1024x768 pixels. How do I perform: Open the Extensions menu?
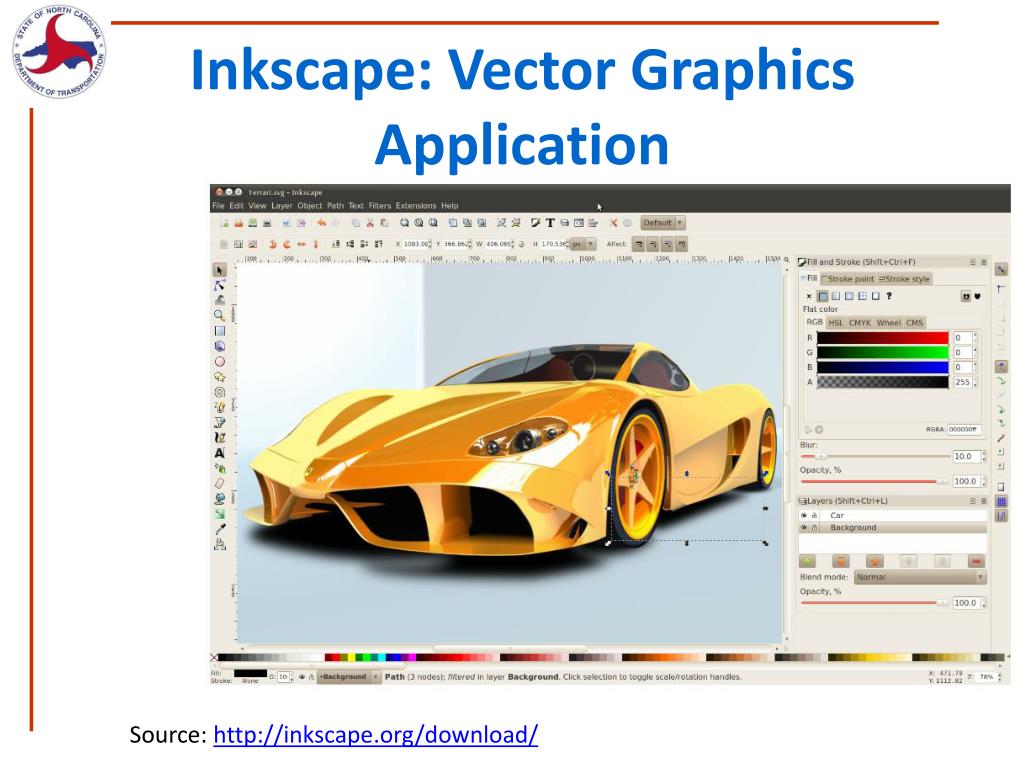415,206
